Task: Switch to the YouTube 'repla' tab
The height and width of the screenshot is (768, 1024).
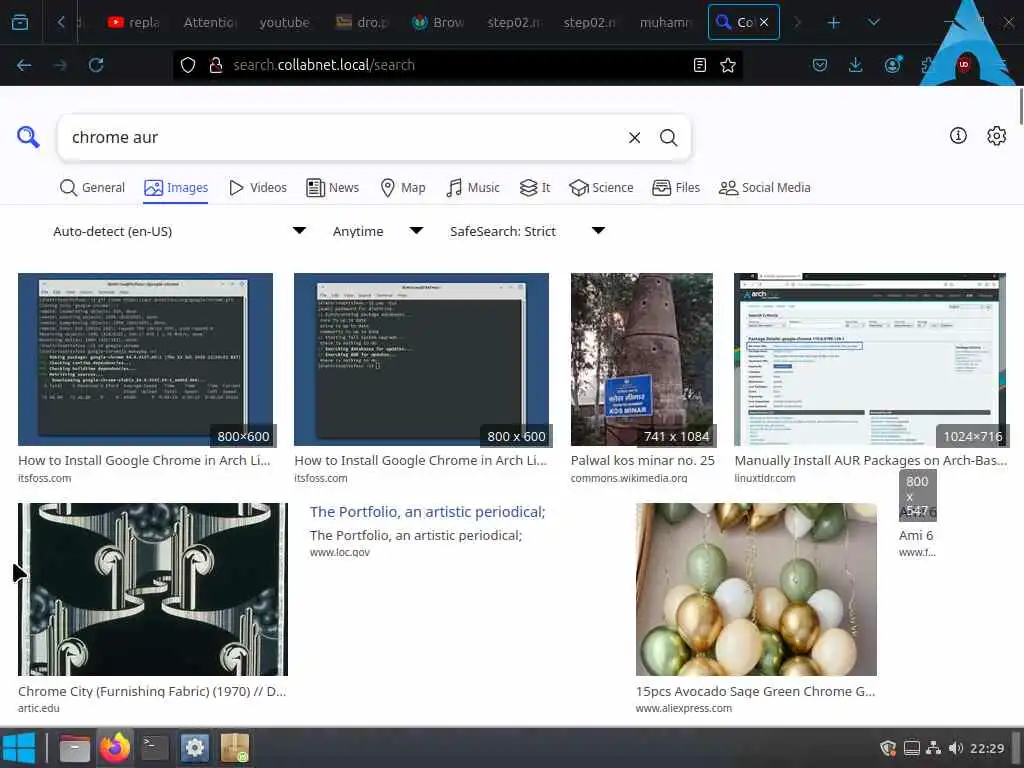Action: point(134,22)
